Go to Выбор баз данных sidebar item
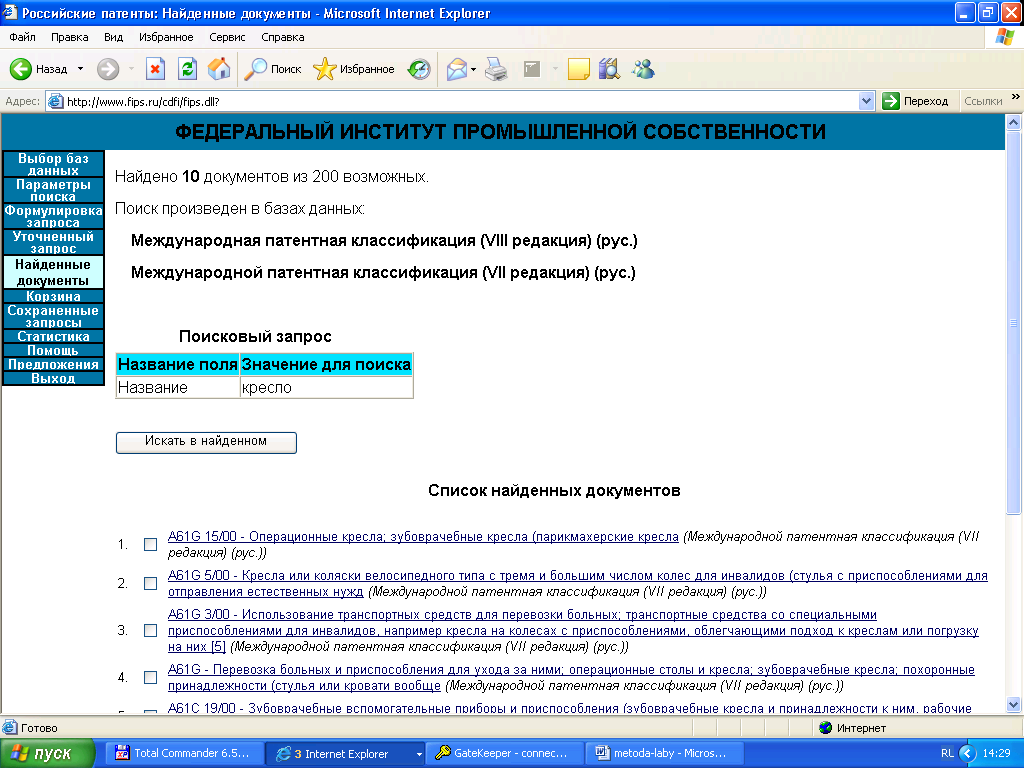 coord(53,164)
